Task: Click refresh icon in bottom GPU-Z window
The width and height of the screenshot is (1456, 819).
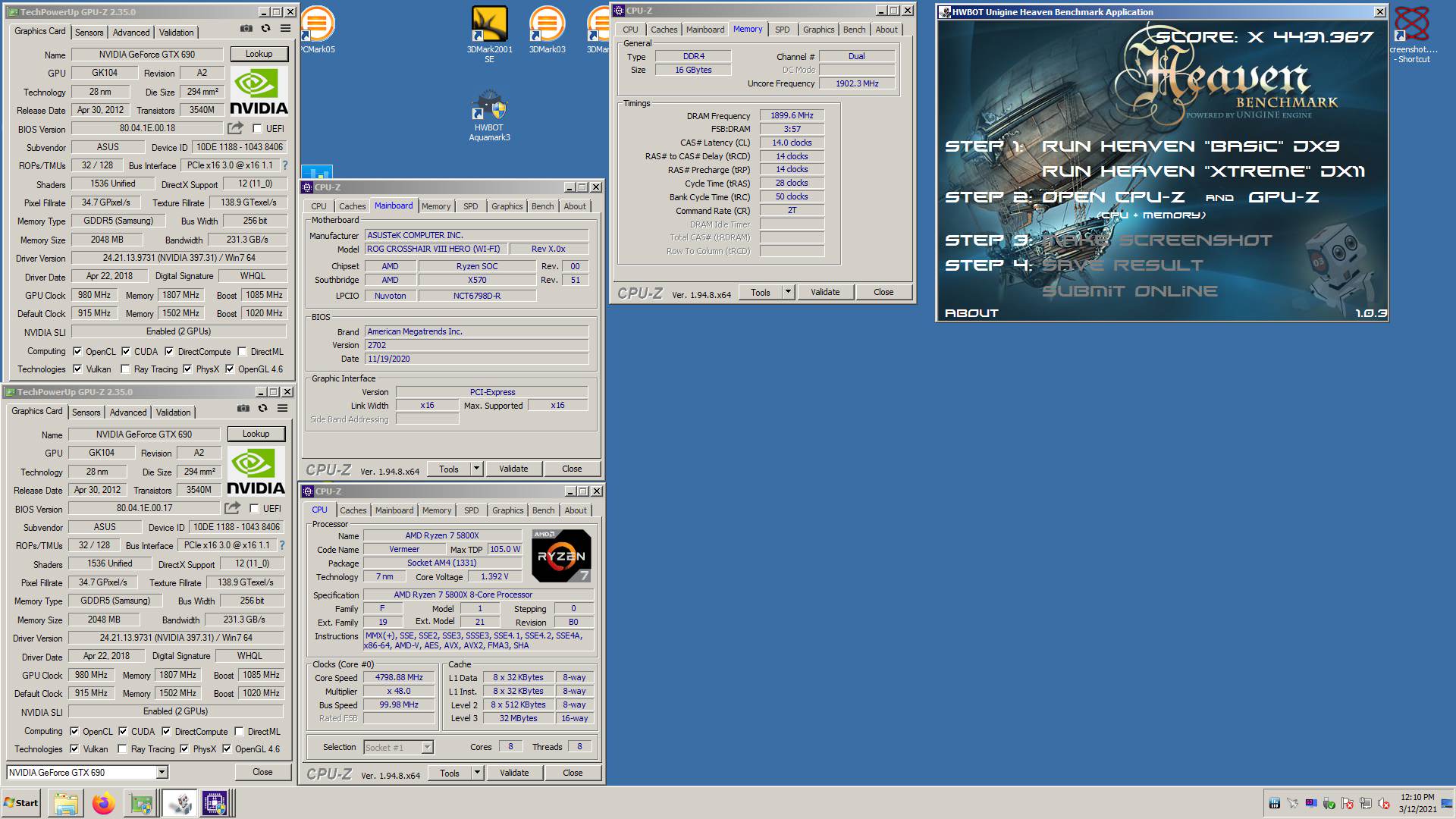Action: [262, 409]
